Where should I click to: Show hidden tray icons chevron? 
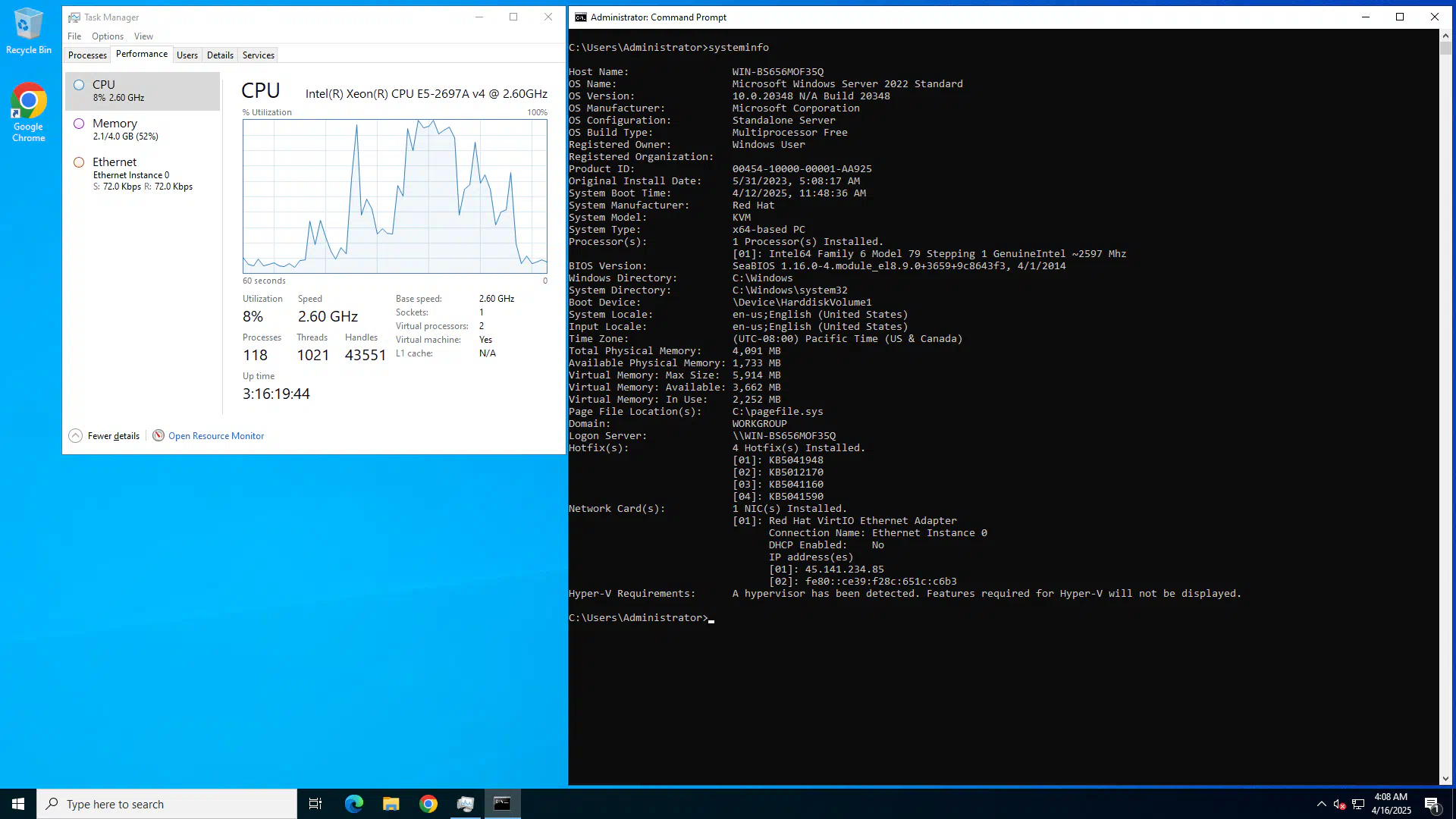1322,805
